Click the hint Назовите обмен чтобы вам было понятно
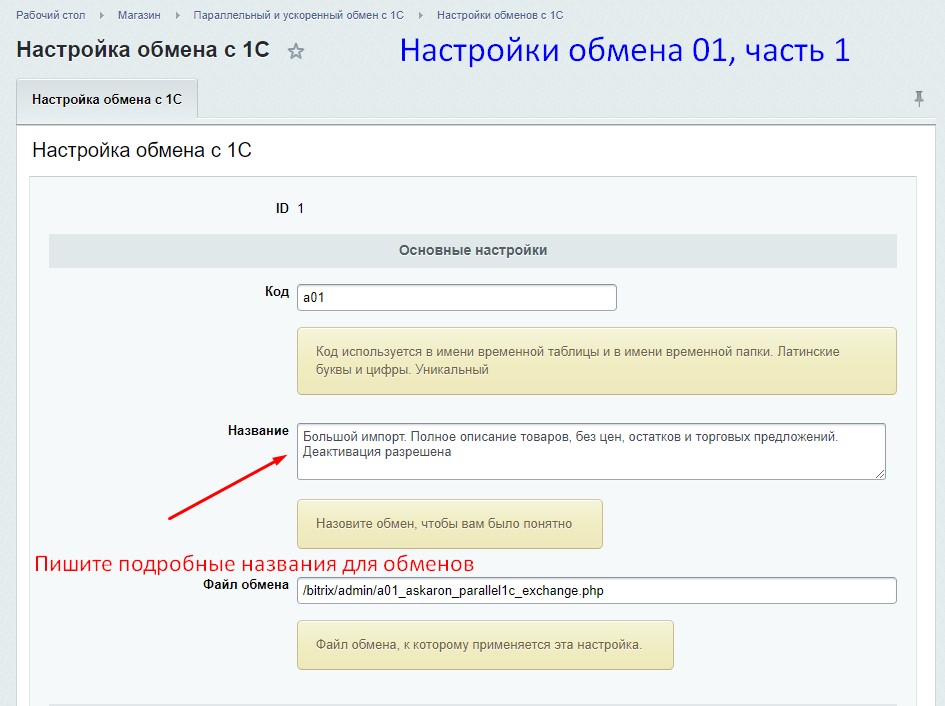This screenshot has height=706, width=945. [449, 523]
